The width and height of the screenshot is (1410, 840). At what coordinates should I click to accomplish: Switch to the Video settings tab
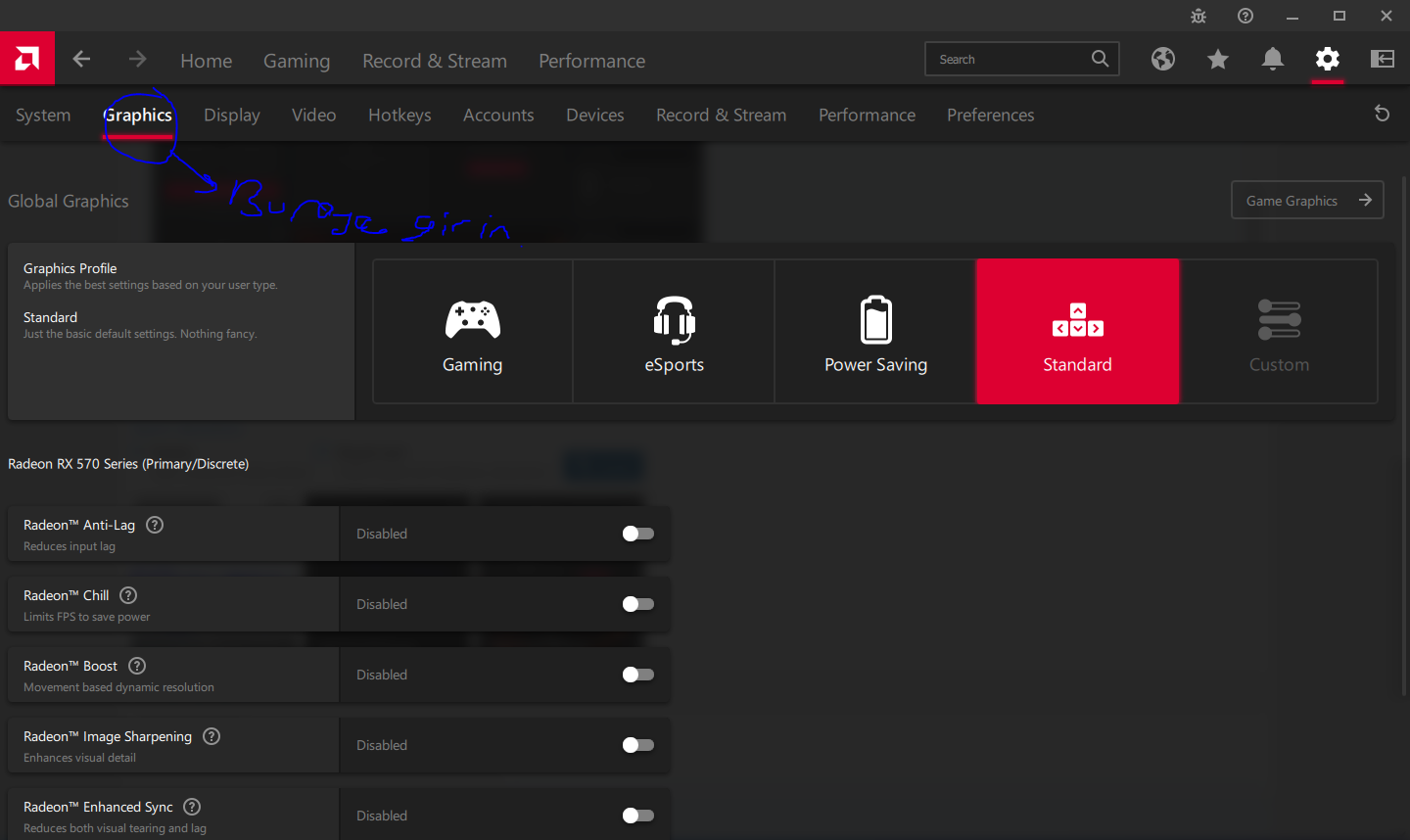[314, 116]
